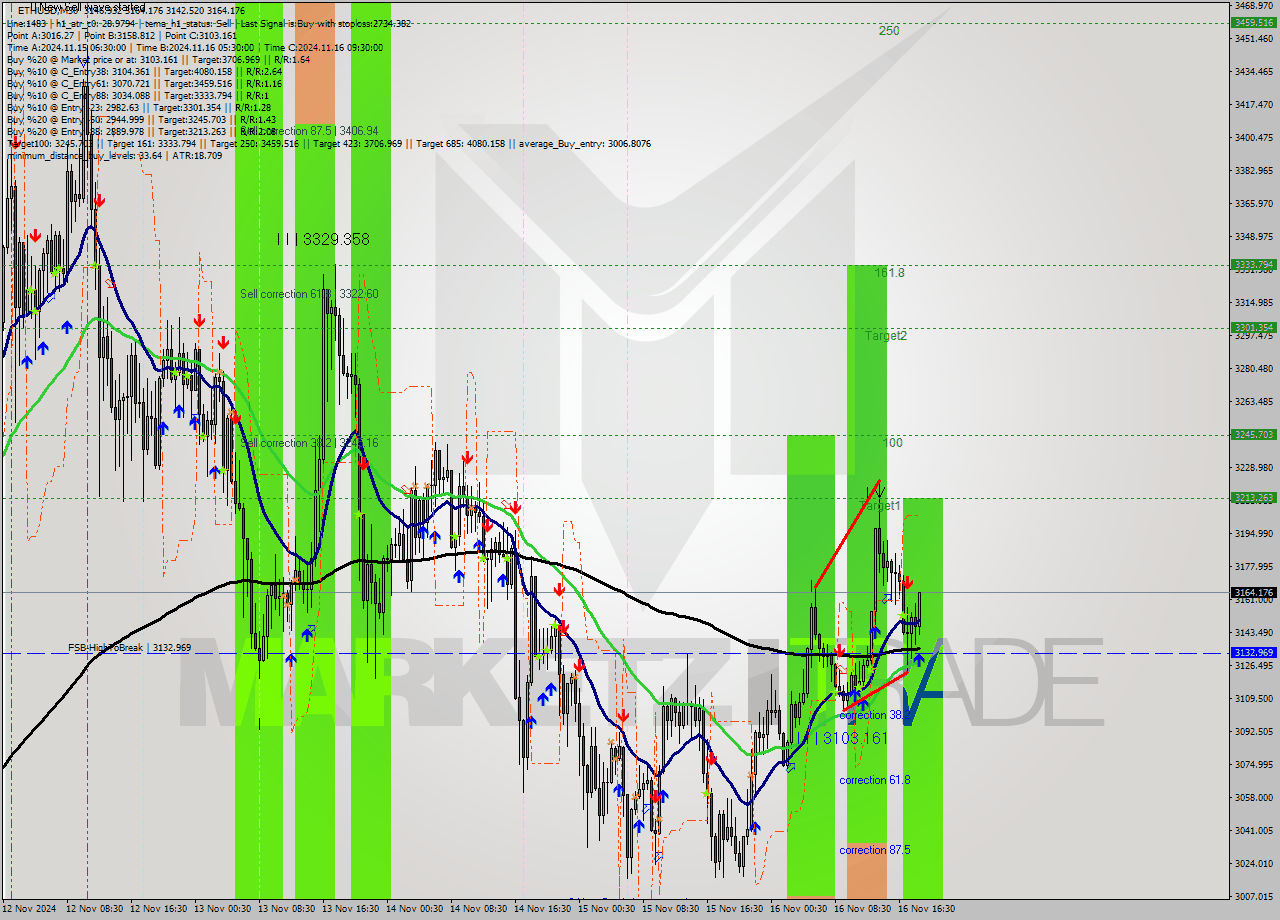1280x920 pixels.
Task: Select '14 Nov 00:30' on the time axis
Action: 416,909
